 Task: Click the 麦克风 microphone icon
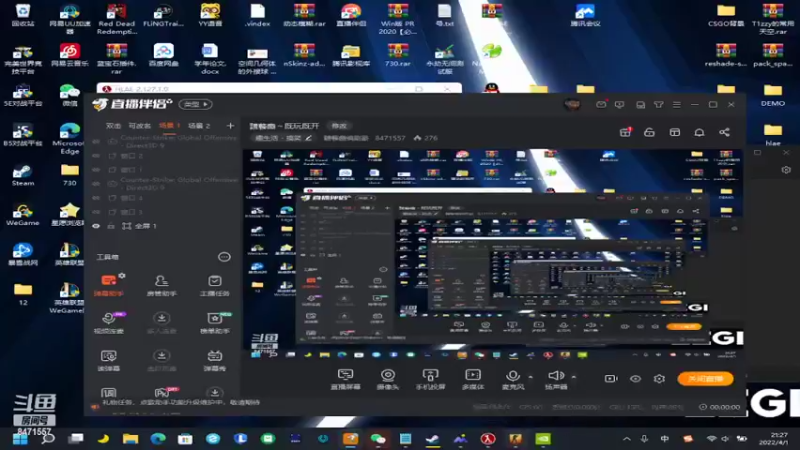(x=513, y=376)
